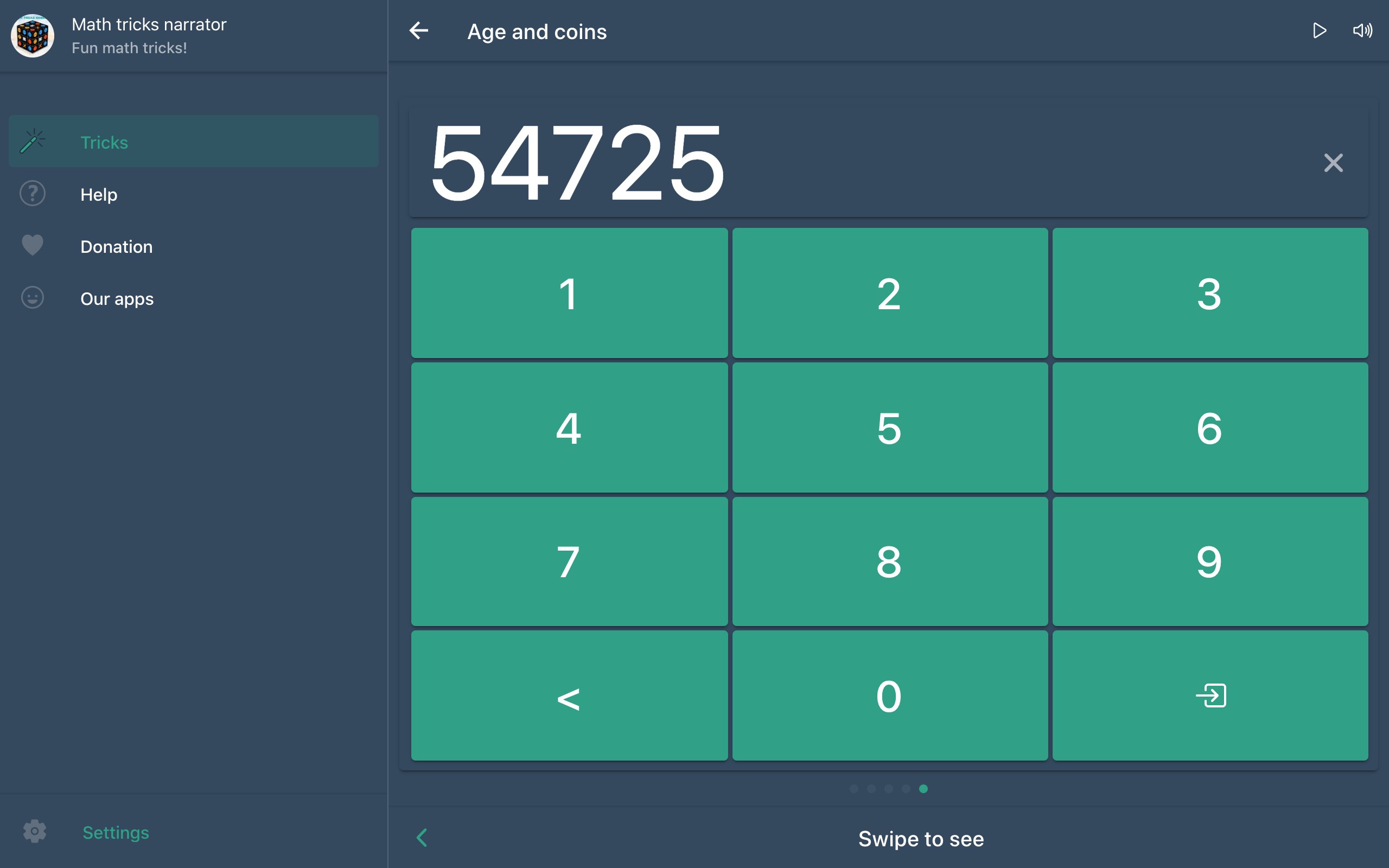Open the Help menu item
This screenshot has width=1389, height=868.
(99, 194)
